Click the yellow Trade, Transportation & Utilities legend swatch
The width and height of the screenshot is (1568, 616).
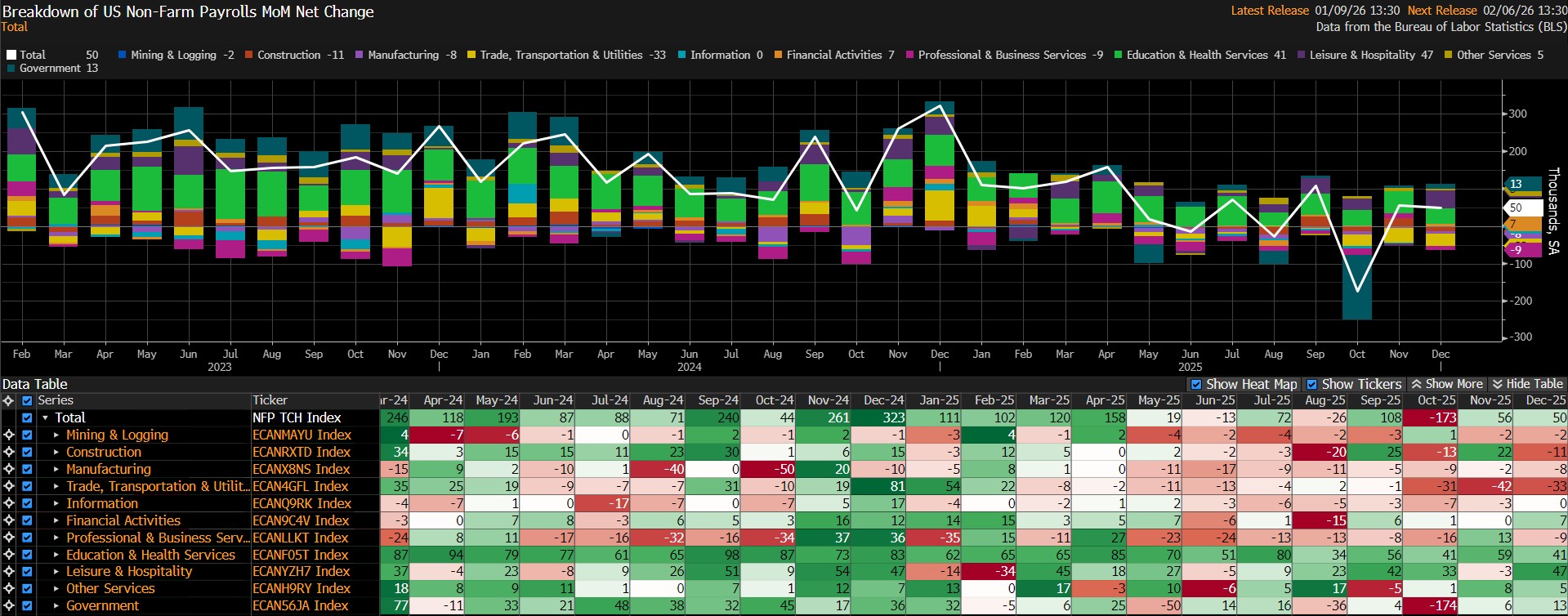point(471,55)
